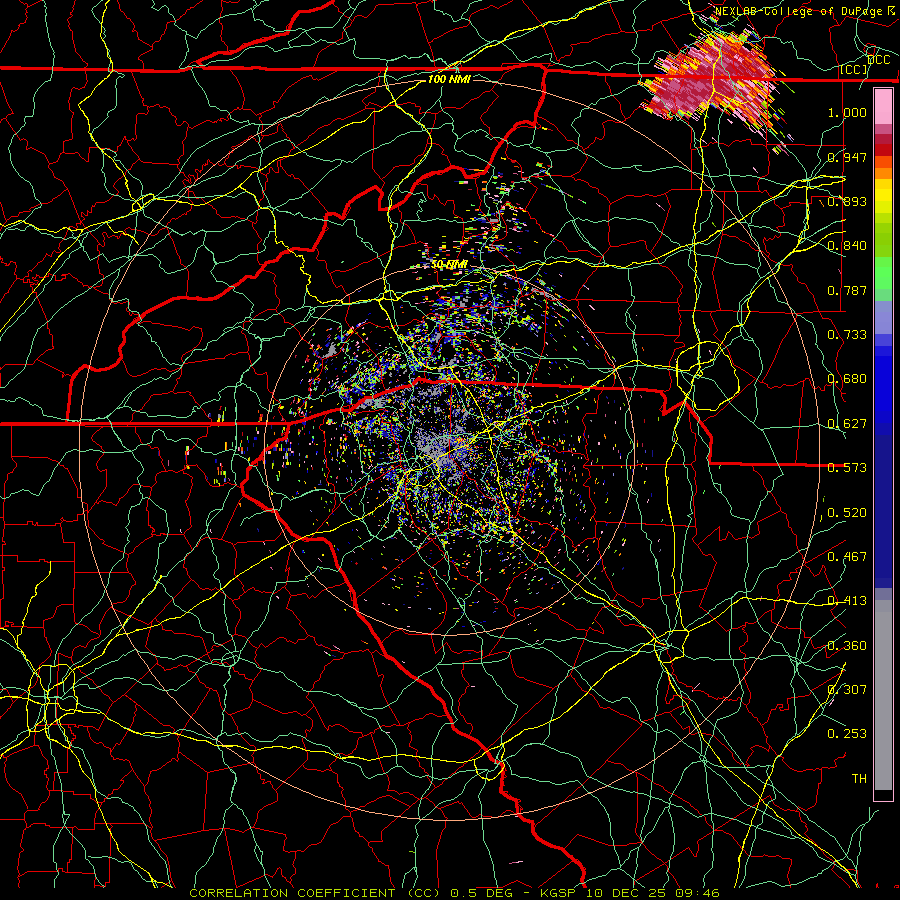Screen dimensions: 900x900
Task: Click the TH threshold label on scale
Action: pos(859,779)
